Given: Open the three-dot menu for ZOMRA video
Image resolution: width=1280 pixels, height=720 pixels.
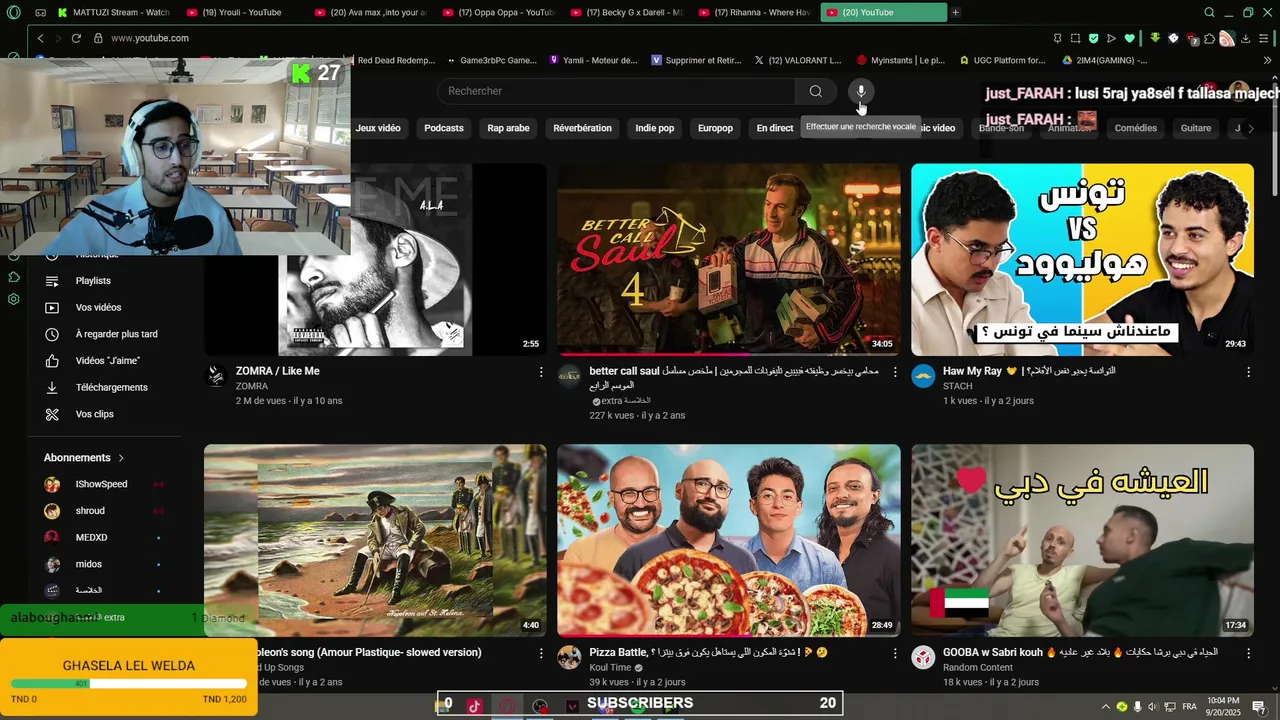Looking at the screenshot, I should click(541, 372).
